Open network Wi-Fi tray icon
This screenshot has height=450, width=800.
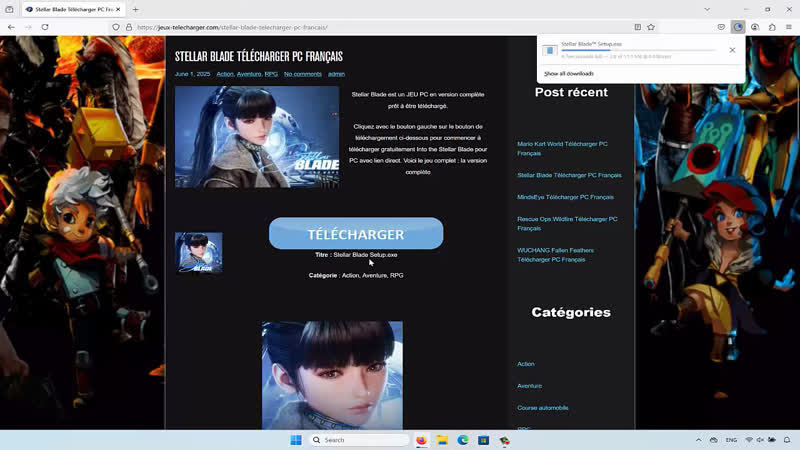(749, 440)
